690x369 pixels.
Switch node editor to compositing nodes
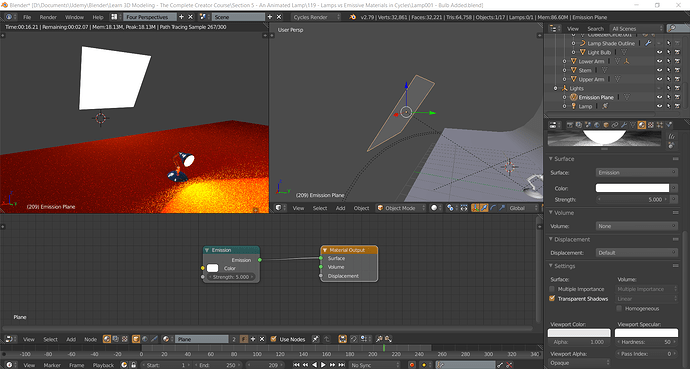coord(116,339)
